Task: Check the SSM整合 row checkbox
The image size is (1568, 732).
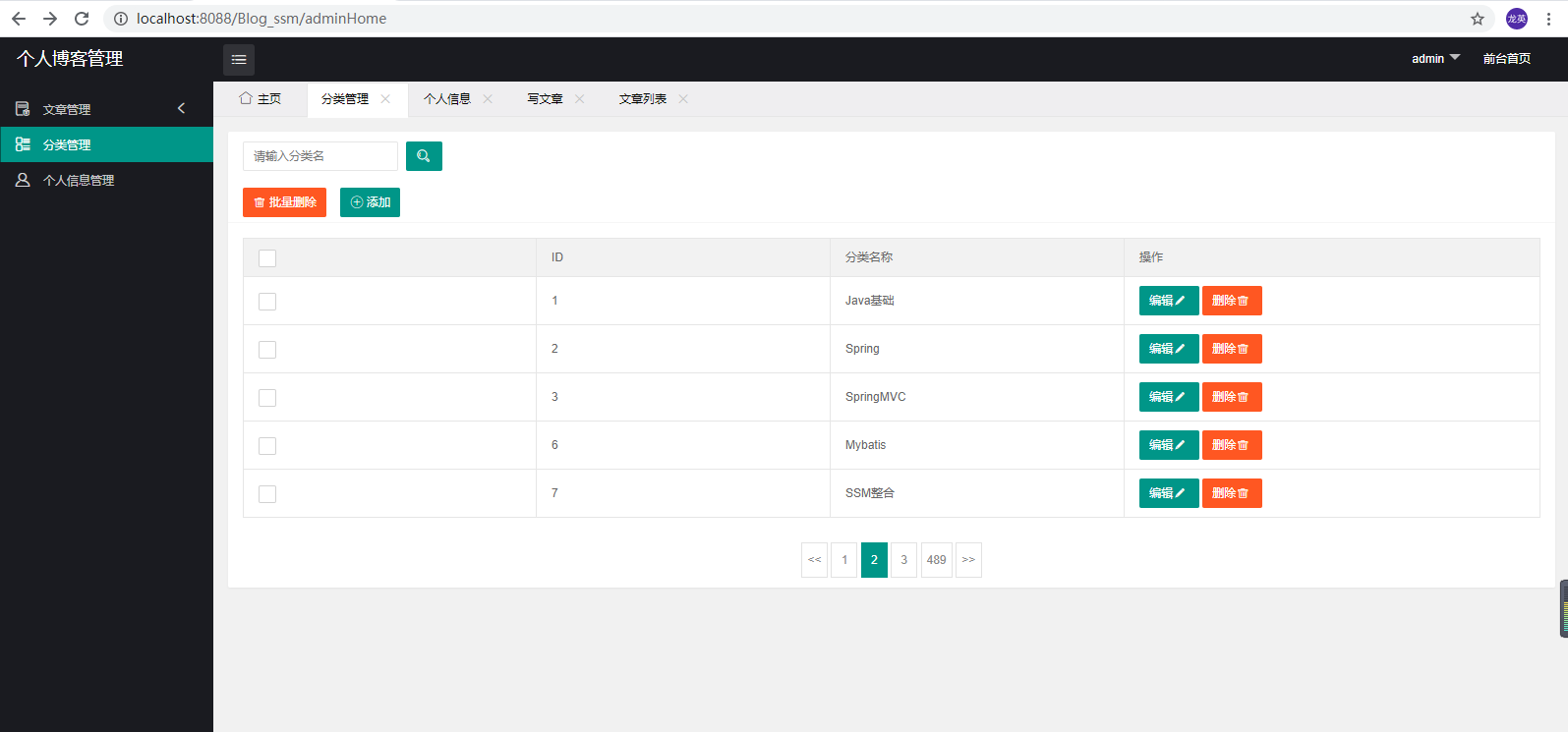Action: coord(267,494)
